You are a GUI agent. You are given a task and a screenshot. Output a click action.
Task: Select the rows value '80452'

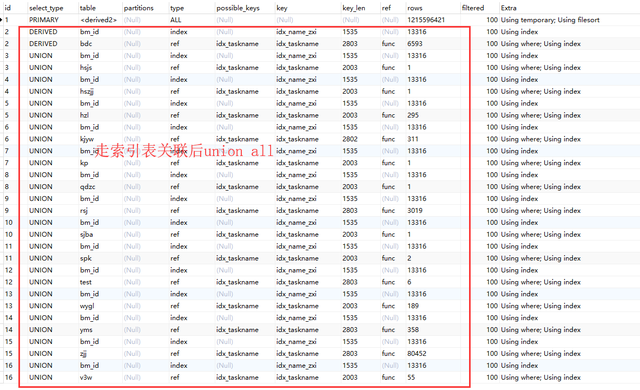coord(417,354)
